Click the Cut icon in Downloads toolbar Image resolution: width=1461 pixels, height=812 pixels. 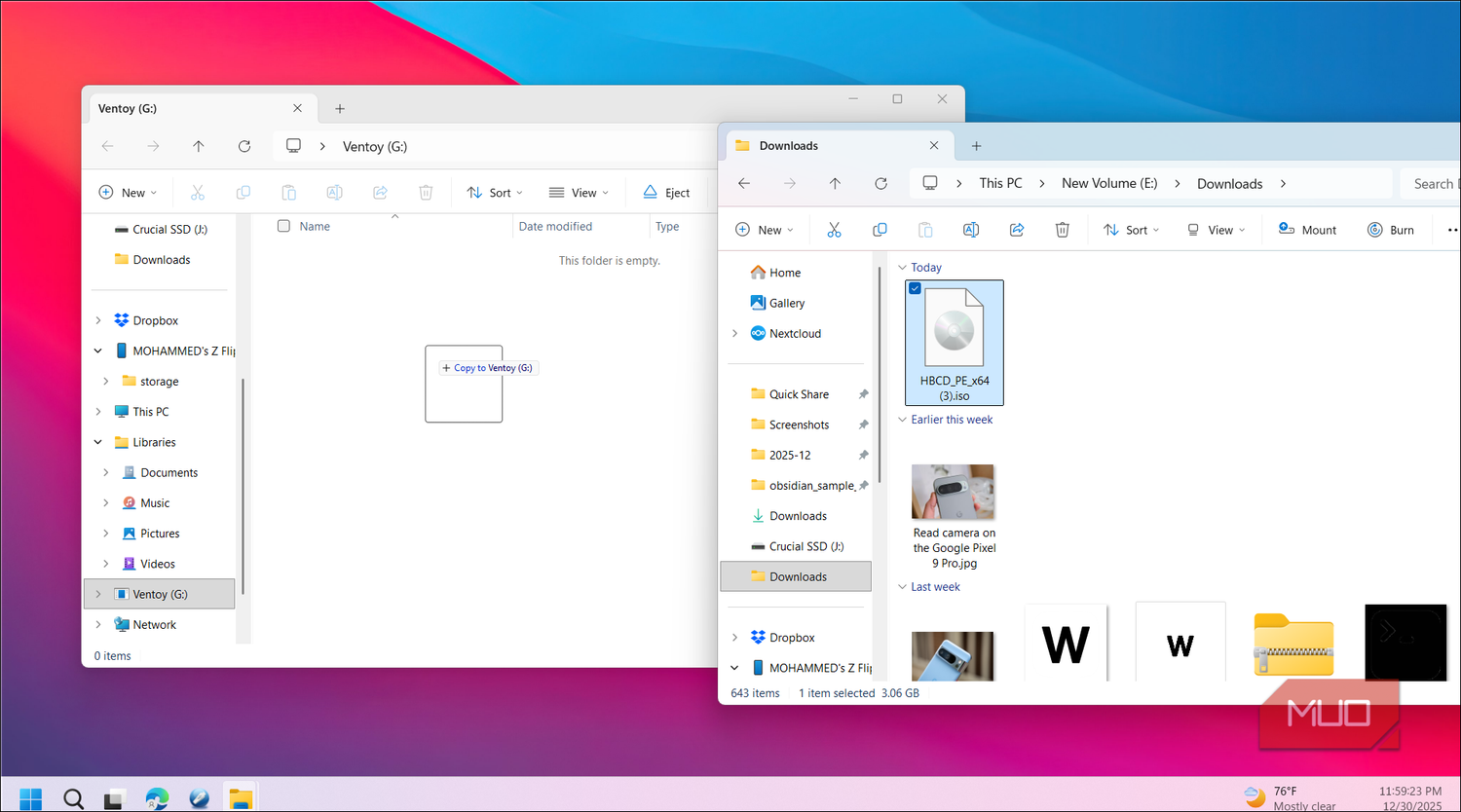point(834,230)
